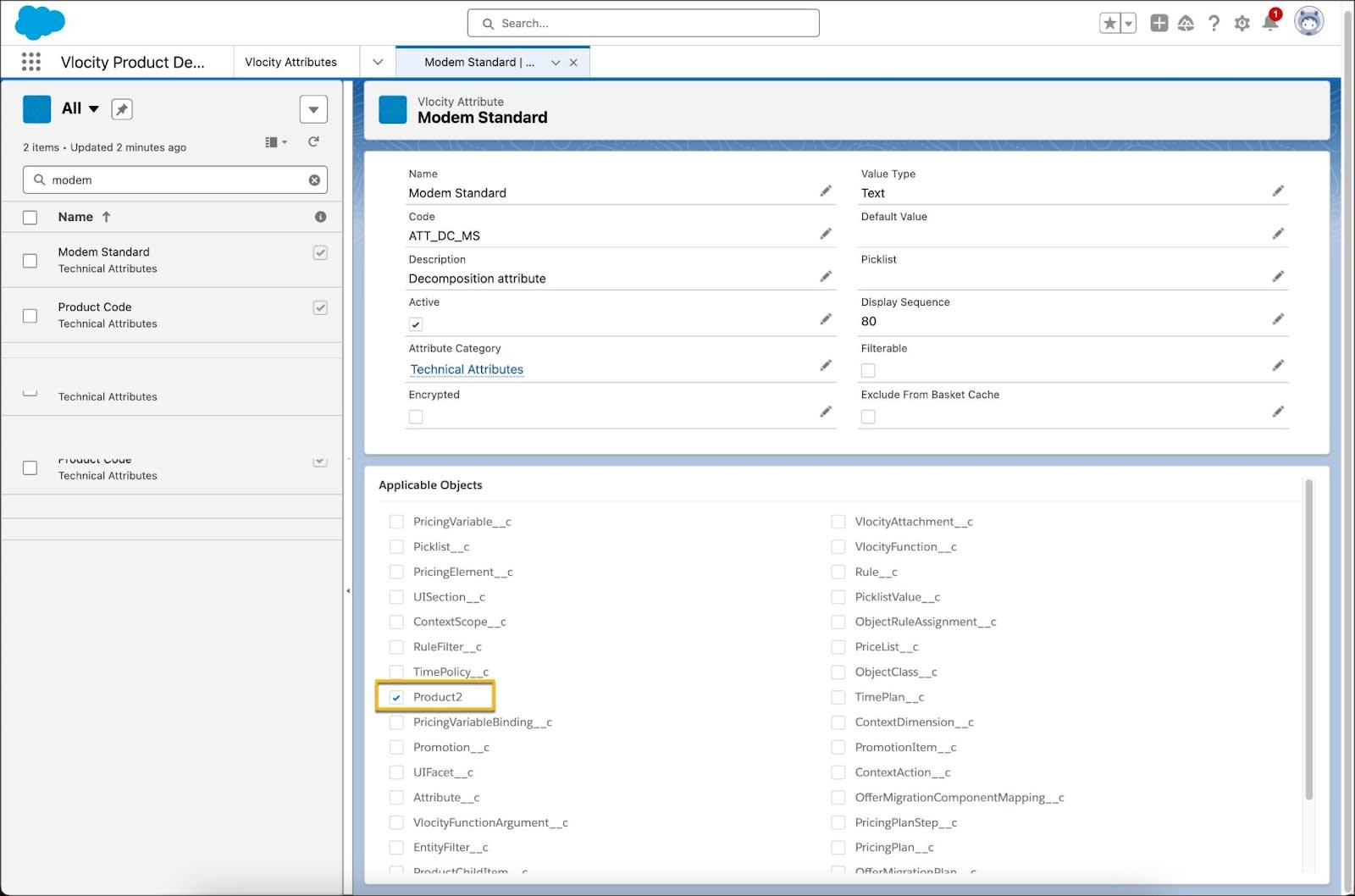Select the Modem Standard workspace tab
Image resolution: width=1355 pixels, height=896 pixels.
pos(479,62)
